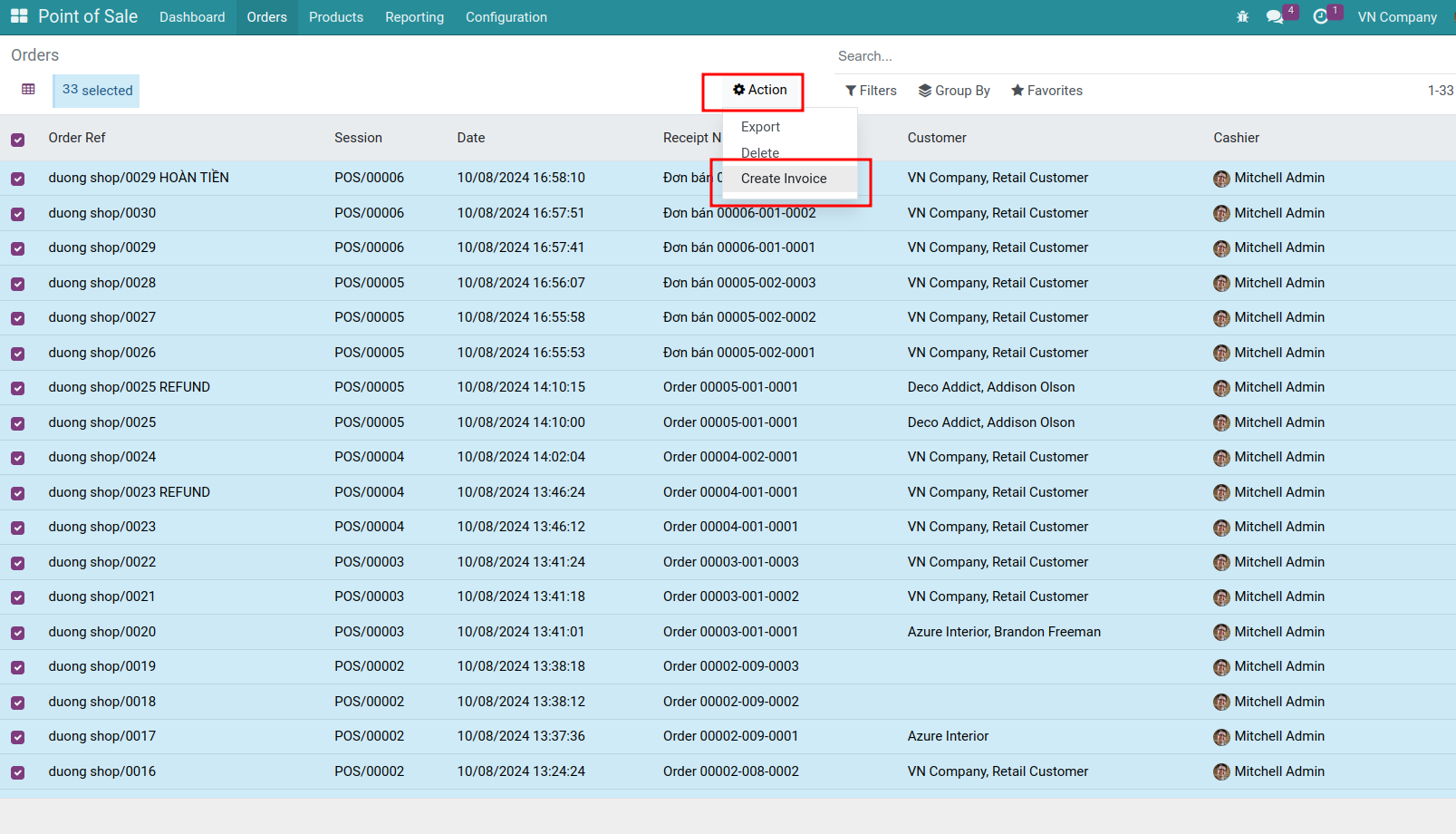Open the Favorites dropdown
Screen dimensions: 1456x834
(1046, 90)
